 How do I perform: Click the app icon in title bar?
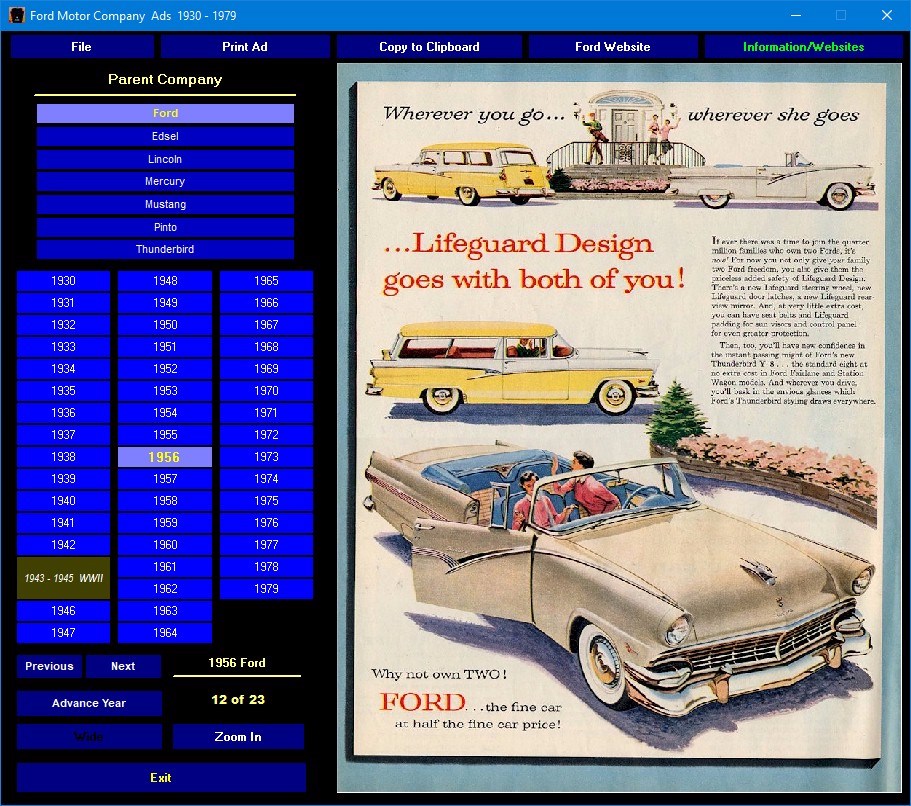pyautogui.click(x=16, y=15)
